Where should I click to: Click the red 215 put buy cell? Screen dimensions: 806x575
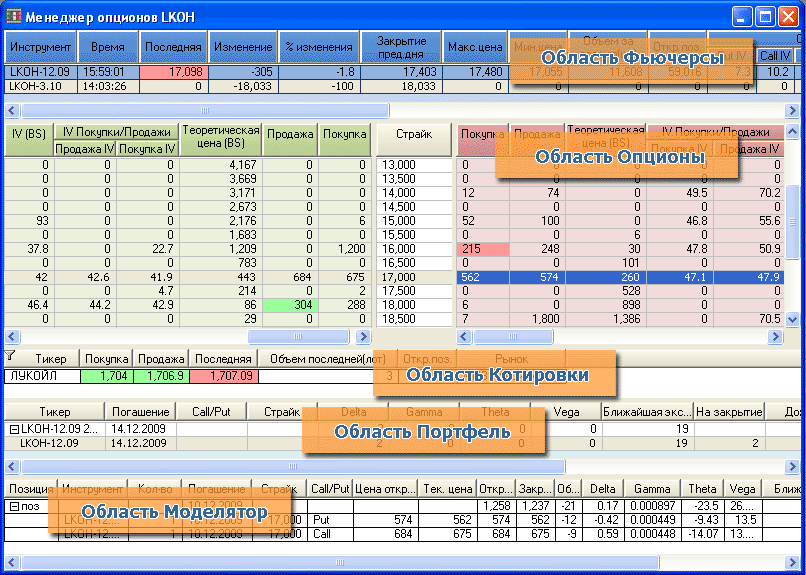[x=483, y=249]
